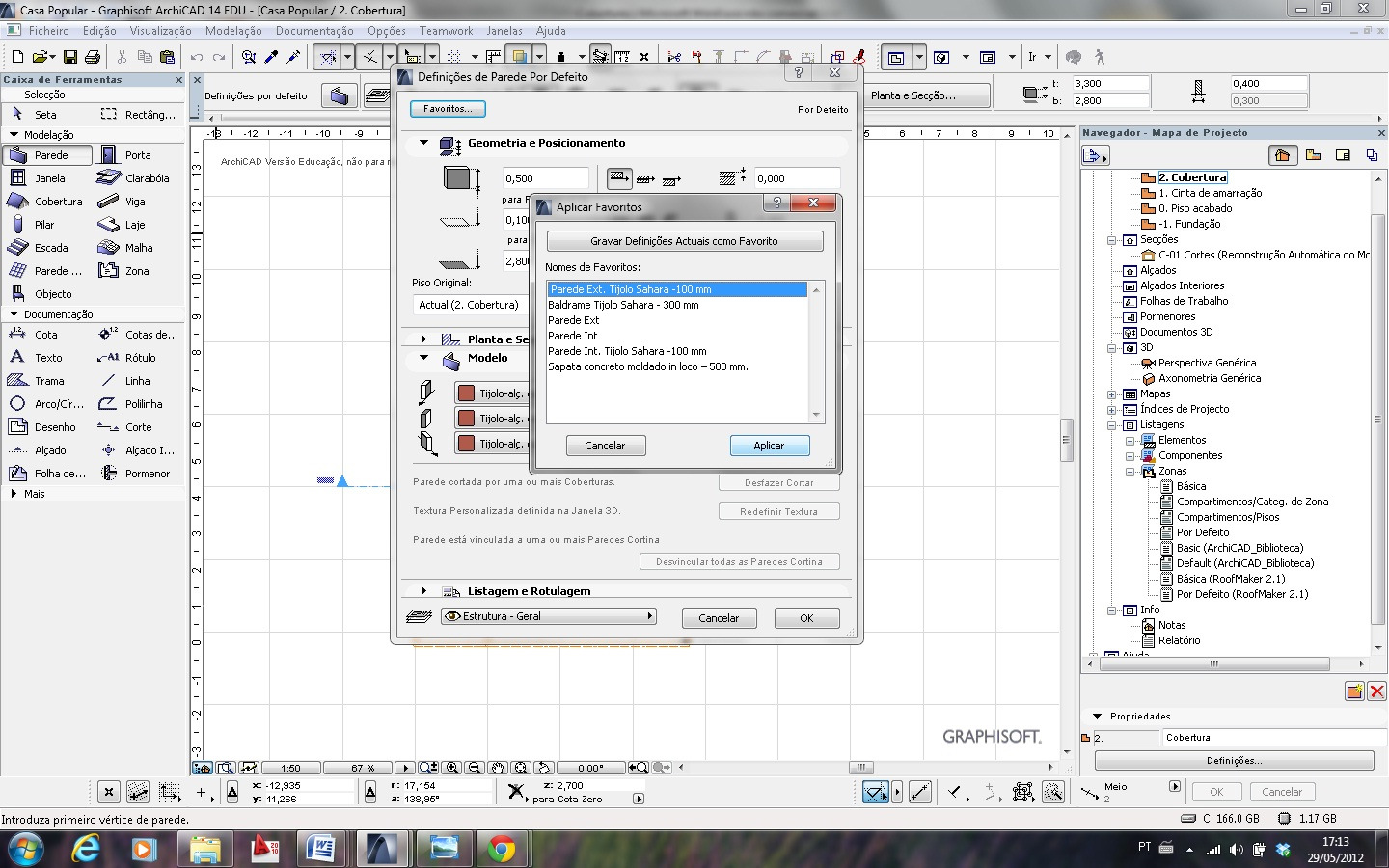Viewport: 1389px width, 868px height.
Task: Open the Documentação menu
Action: (314, 31)
